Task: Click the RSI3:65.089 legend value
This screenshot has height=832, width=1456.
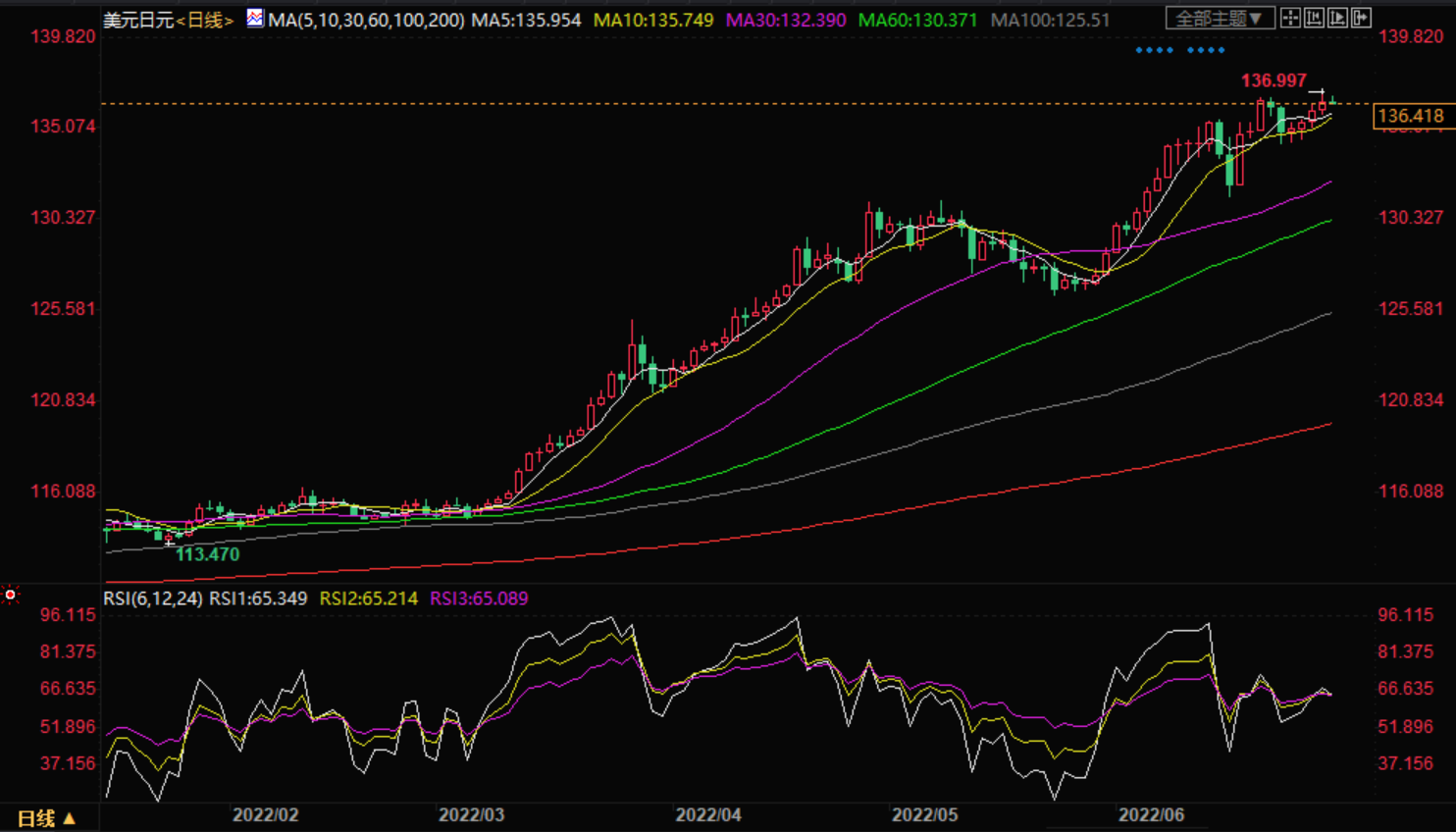Action: click(479, 598)
